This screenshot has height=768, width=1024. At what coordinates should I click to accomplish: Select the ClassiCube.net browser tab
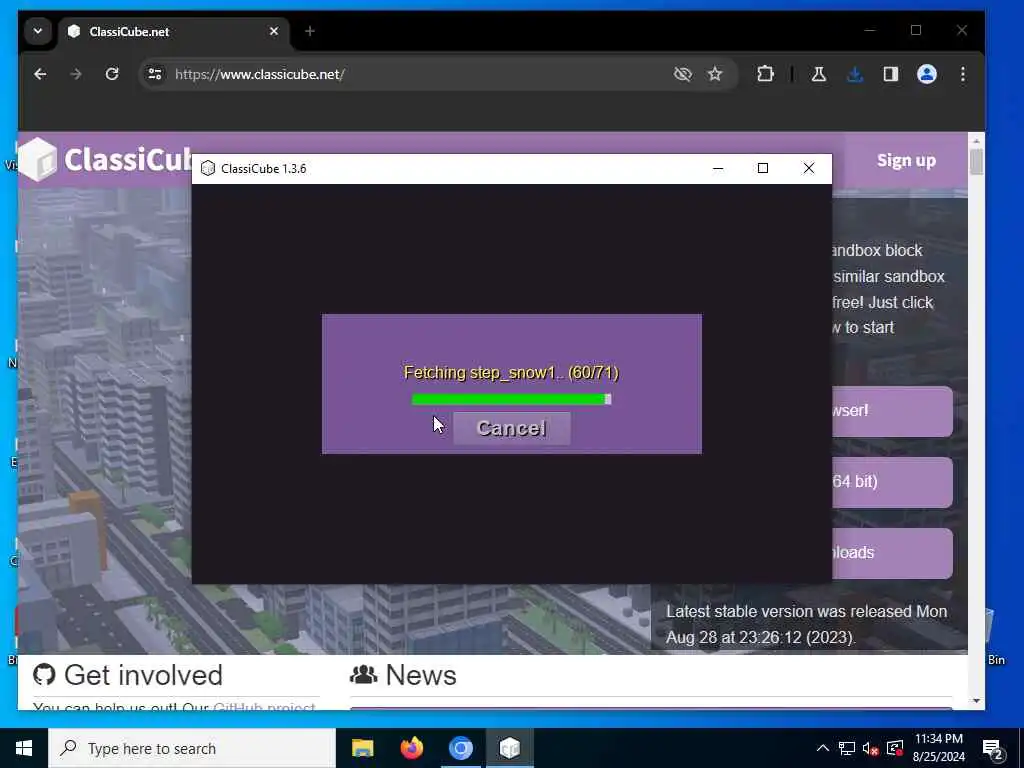point(174,31)
